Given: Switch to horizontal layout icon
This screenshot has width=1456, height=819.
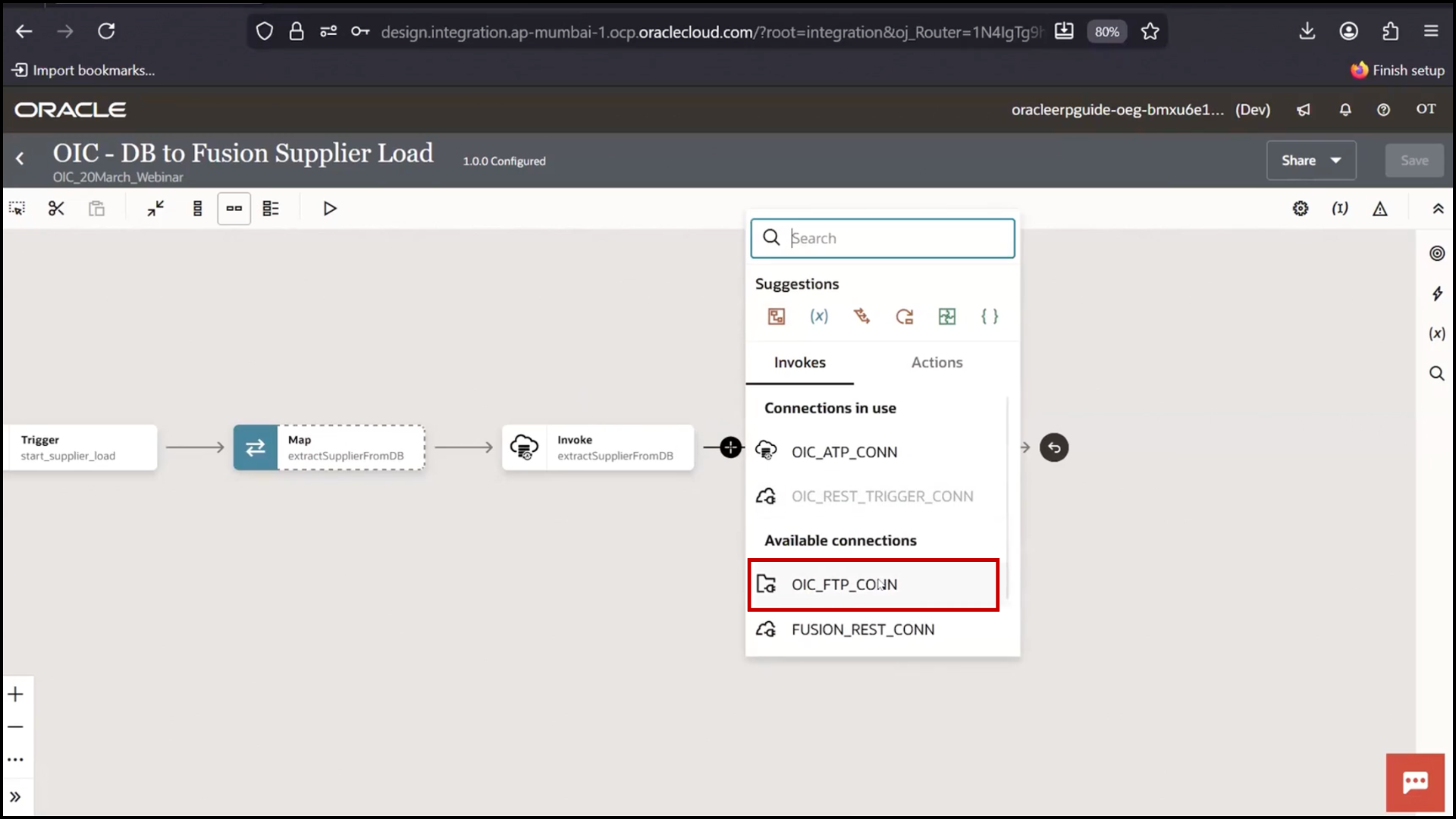Looking at the screenshot, I should 234,209.
